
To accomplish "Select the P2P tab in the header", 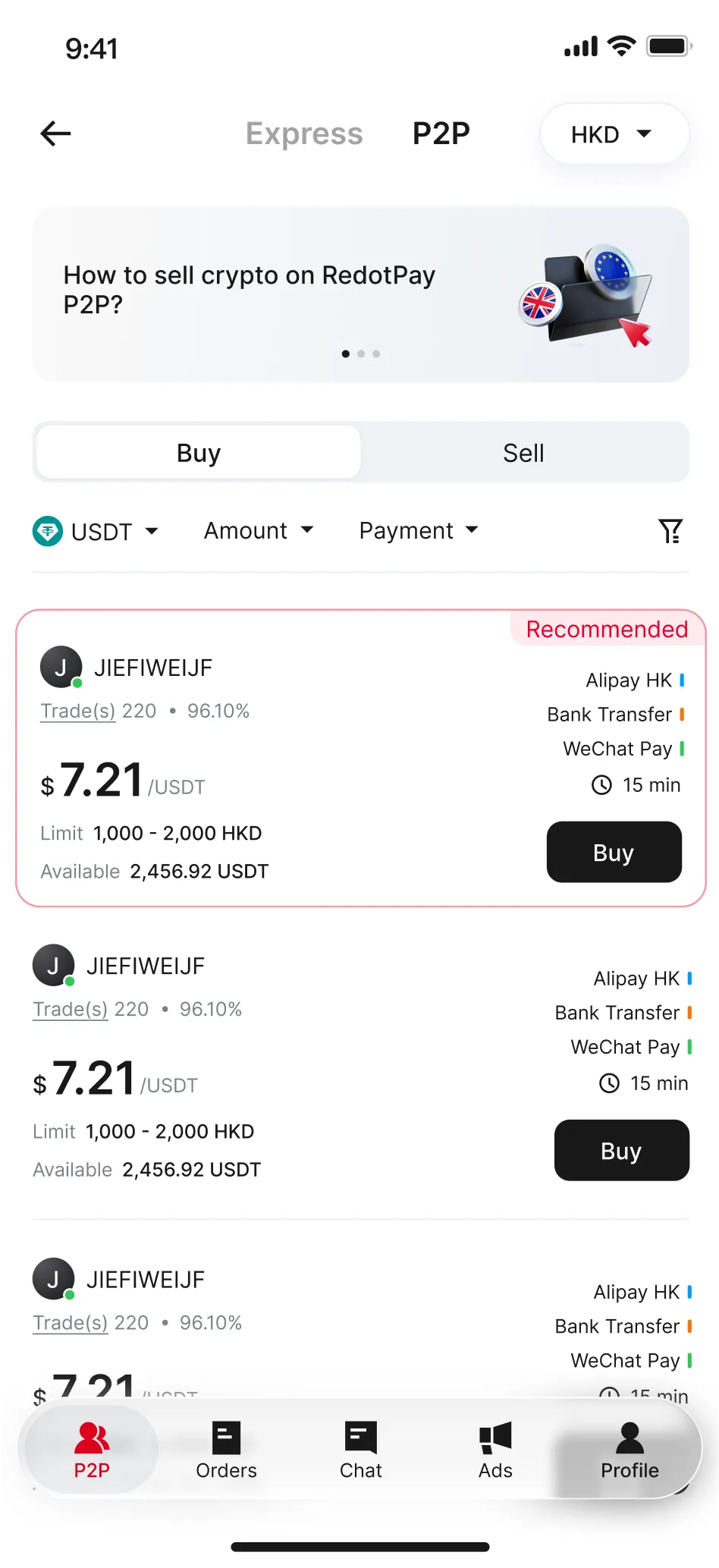I will [x=441, y=134].
